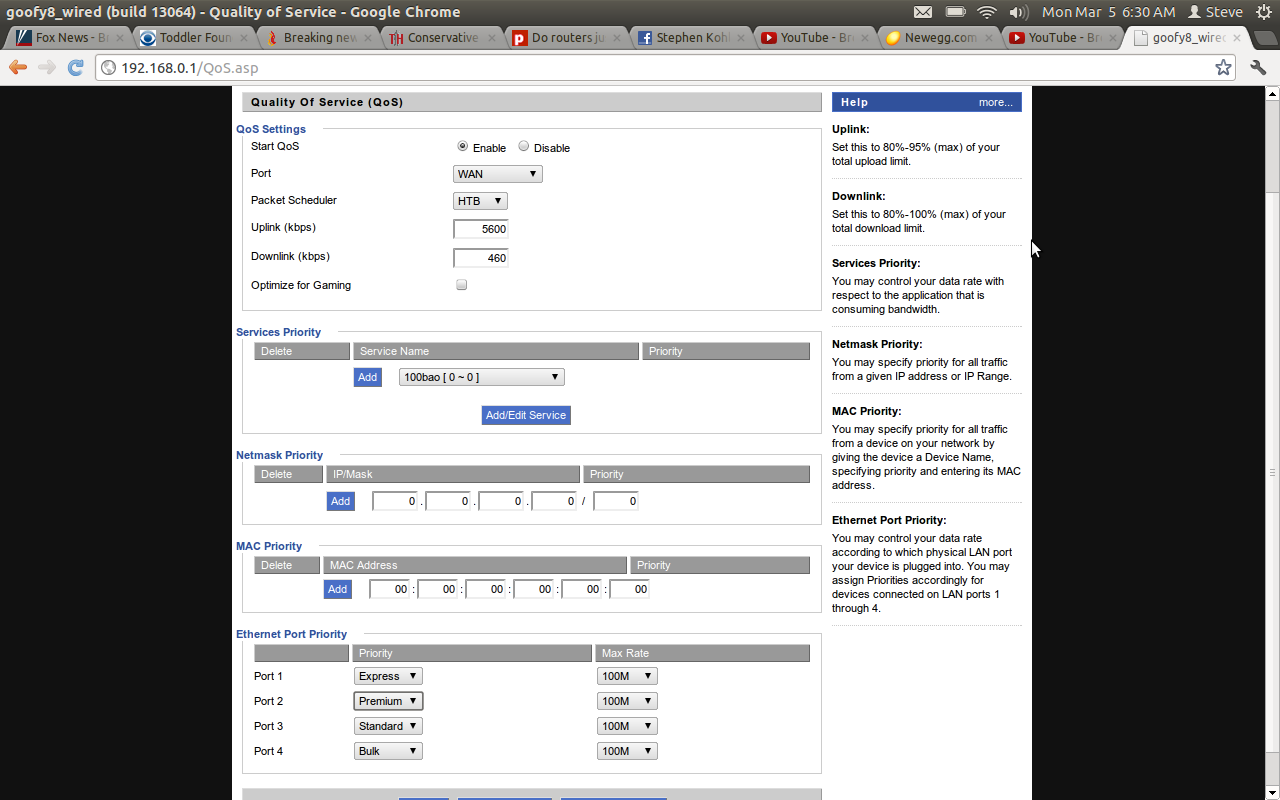Open the Port dropdown showing WAN
The image size is (1280, 800).
click(x=497, y=173)
